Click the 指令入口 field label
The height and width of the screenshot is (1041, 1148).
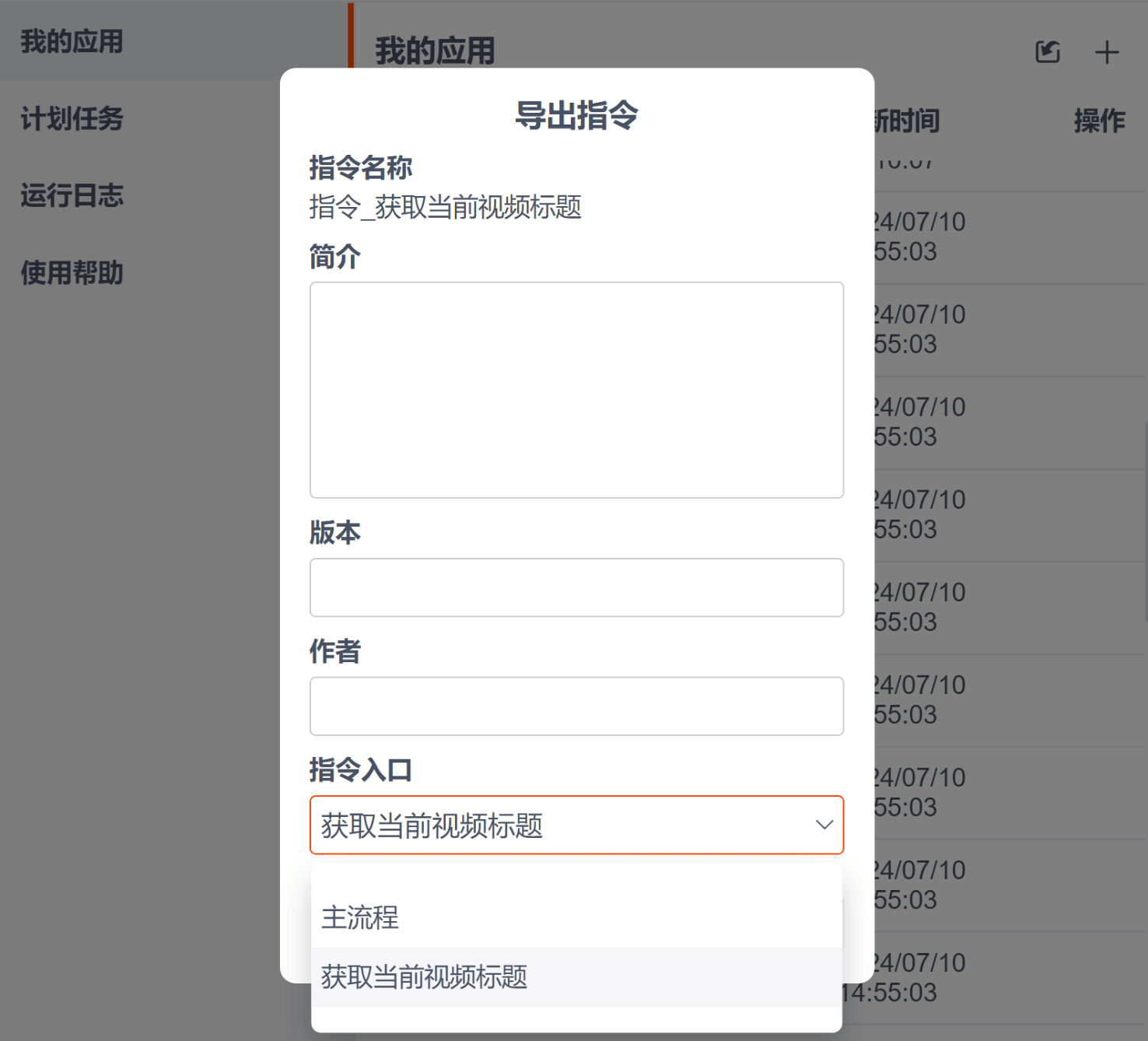360,769
